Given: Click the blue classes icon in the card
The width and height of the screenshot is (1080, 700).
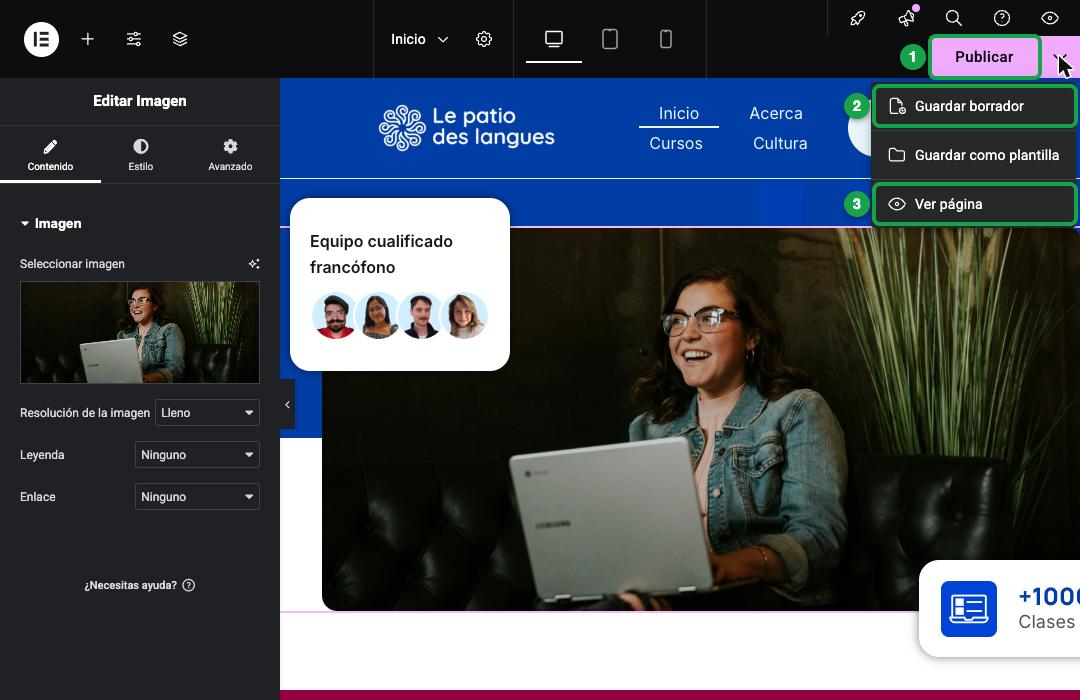Looking at the screenshot, I should (x=968, y=608).
